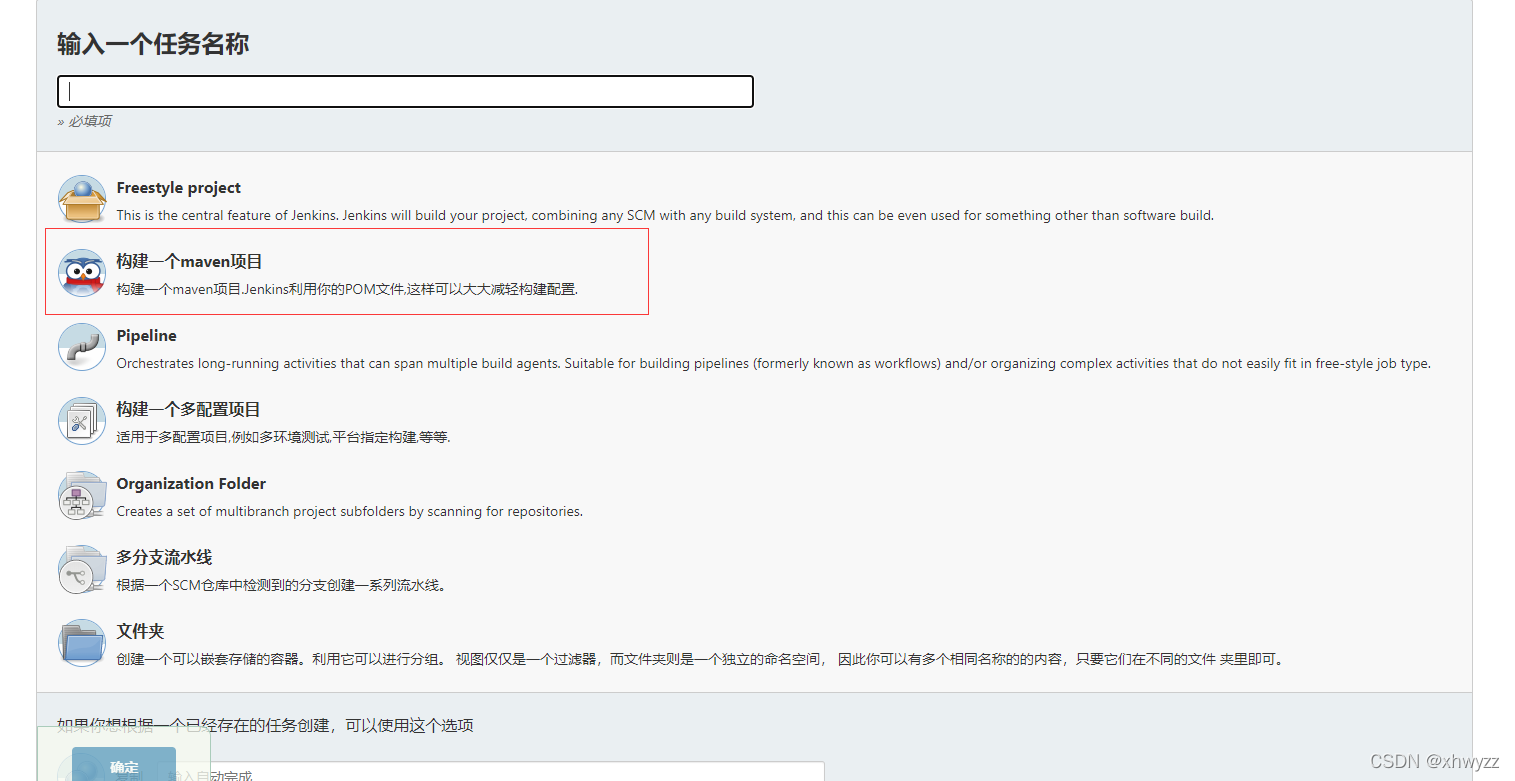
Task: Click the multibranch subfolders description text
Action: [349, 511]
